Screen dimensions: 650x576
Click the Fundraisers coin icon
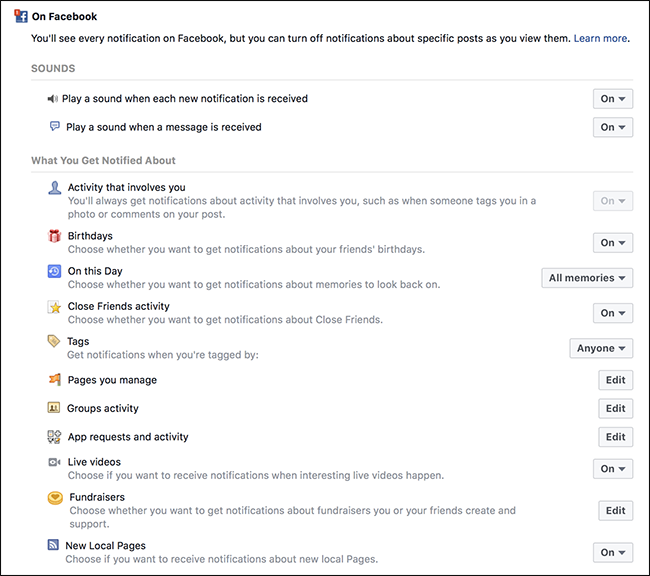(55, 497)
